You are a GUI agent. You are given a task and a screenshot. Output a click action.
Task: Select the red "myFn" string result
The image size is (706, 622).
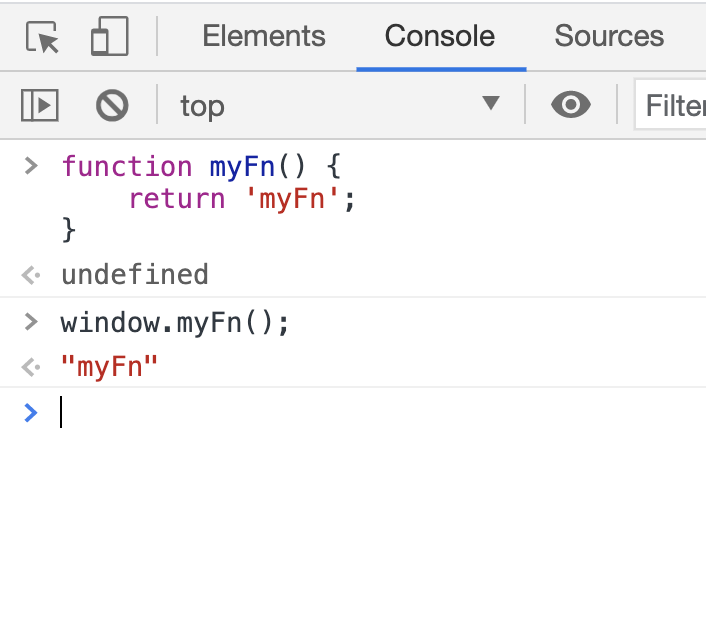click(109, 366)
